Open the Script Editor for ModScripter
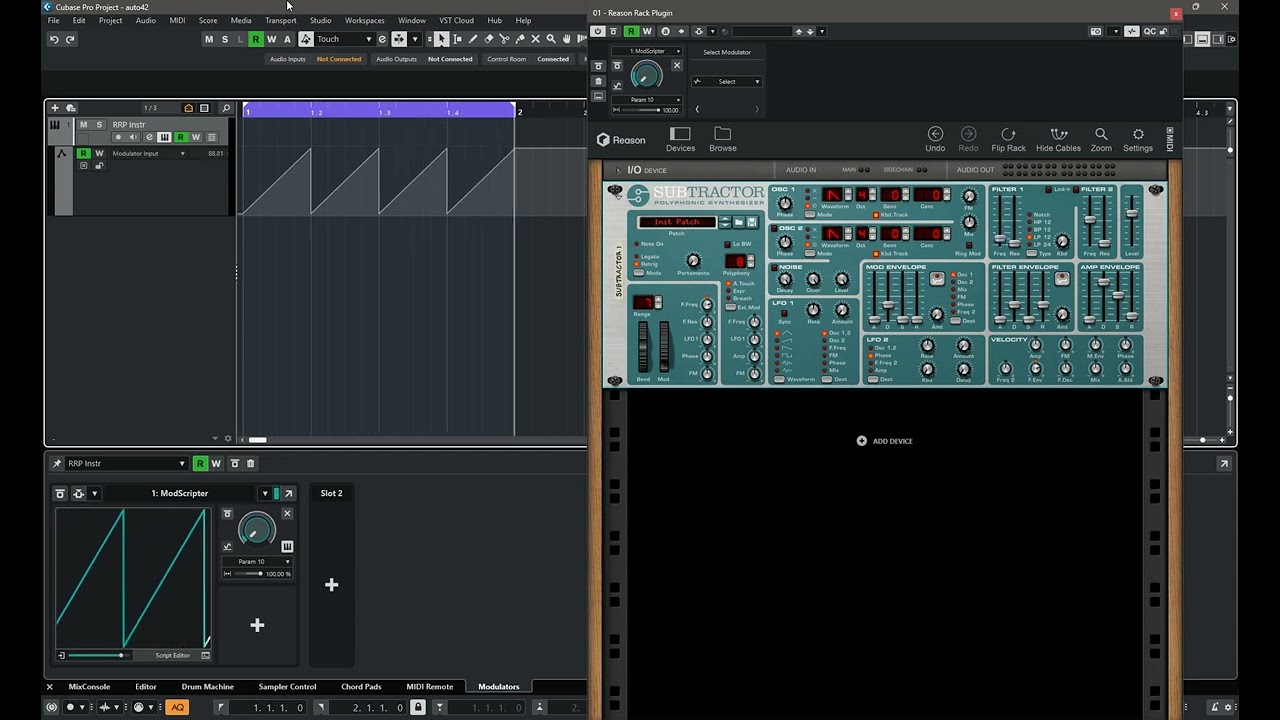The width and height of the screenshot is (1280, 720). pyautogui.click(x=172, y=655)
